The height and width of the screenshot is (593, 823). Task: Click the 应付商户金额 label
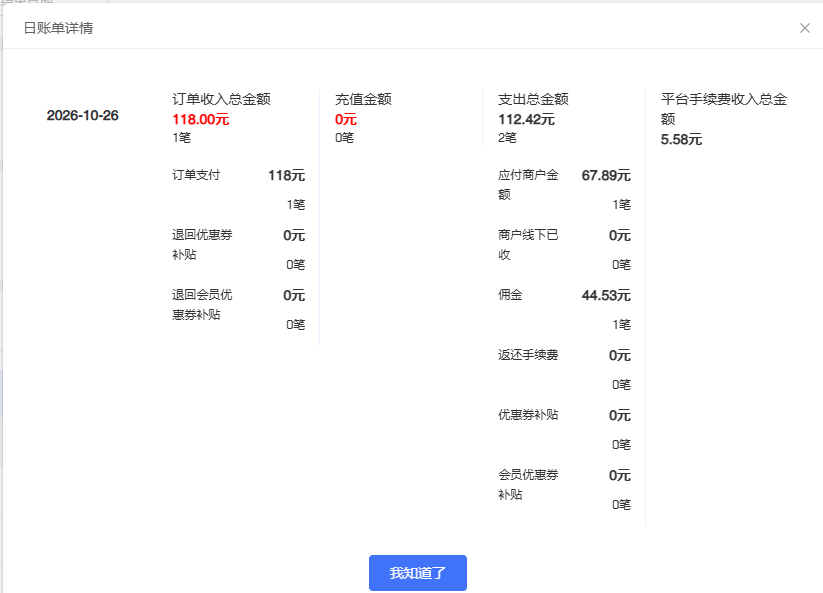(x=528, y=185)
